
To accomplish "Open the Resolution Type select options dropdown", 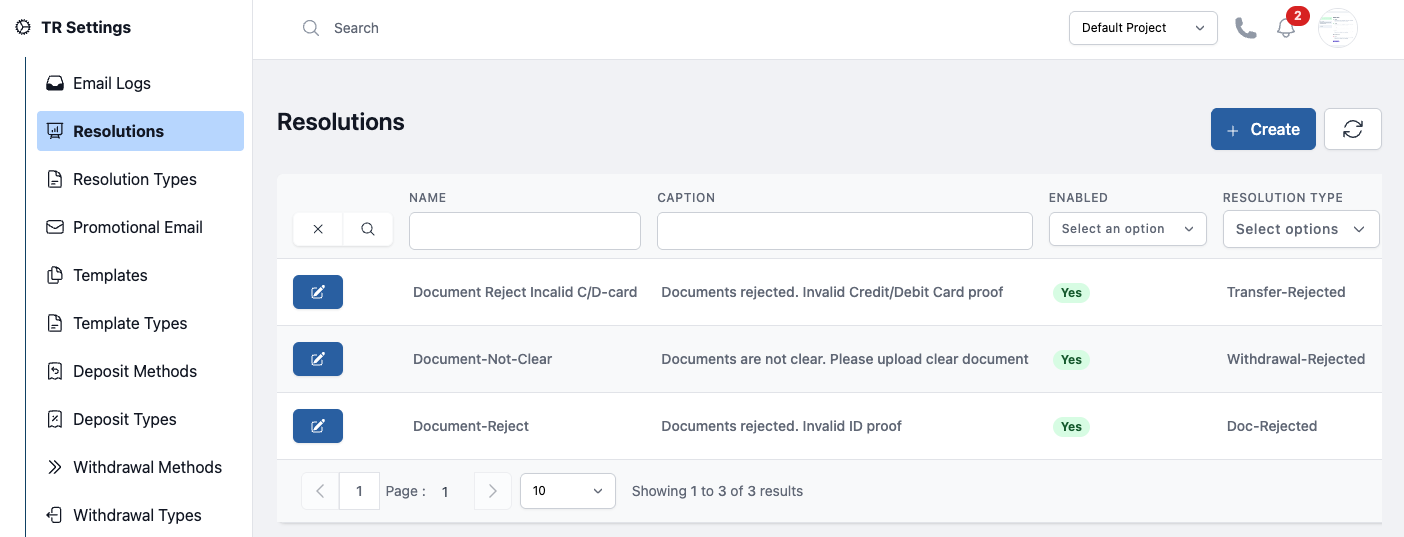I will (1301, 229).
